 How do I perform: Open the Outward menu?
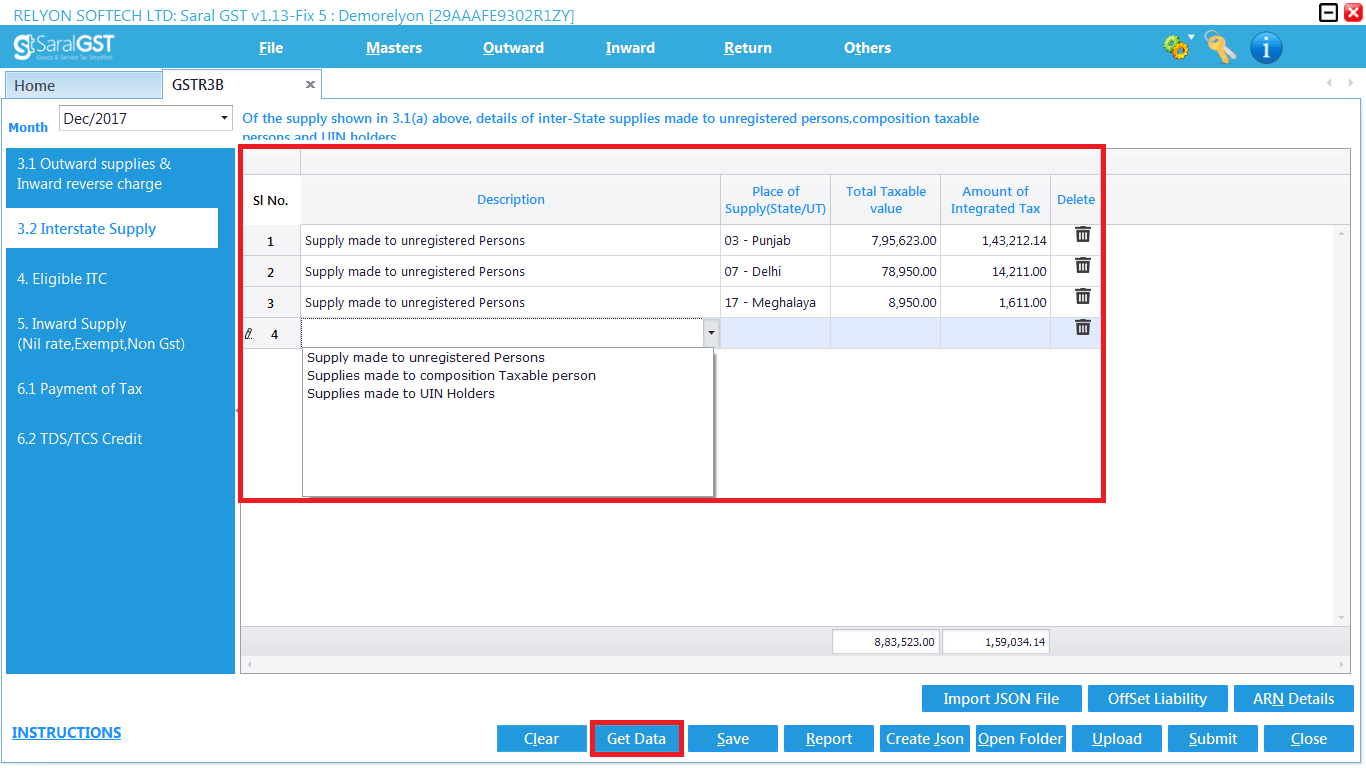(513, 47)
